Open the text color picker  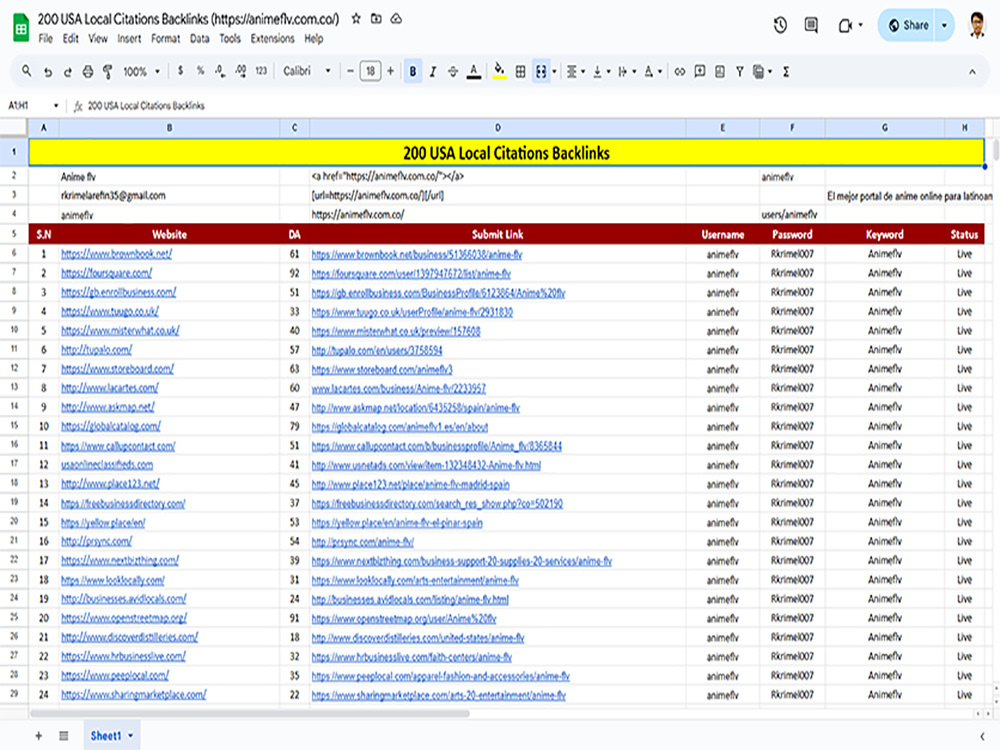click(474, 71)
